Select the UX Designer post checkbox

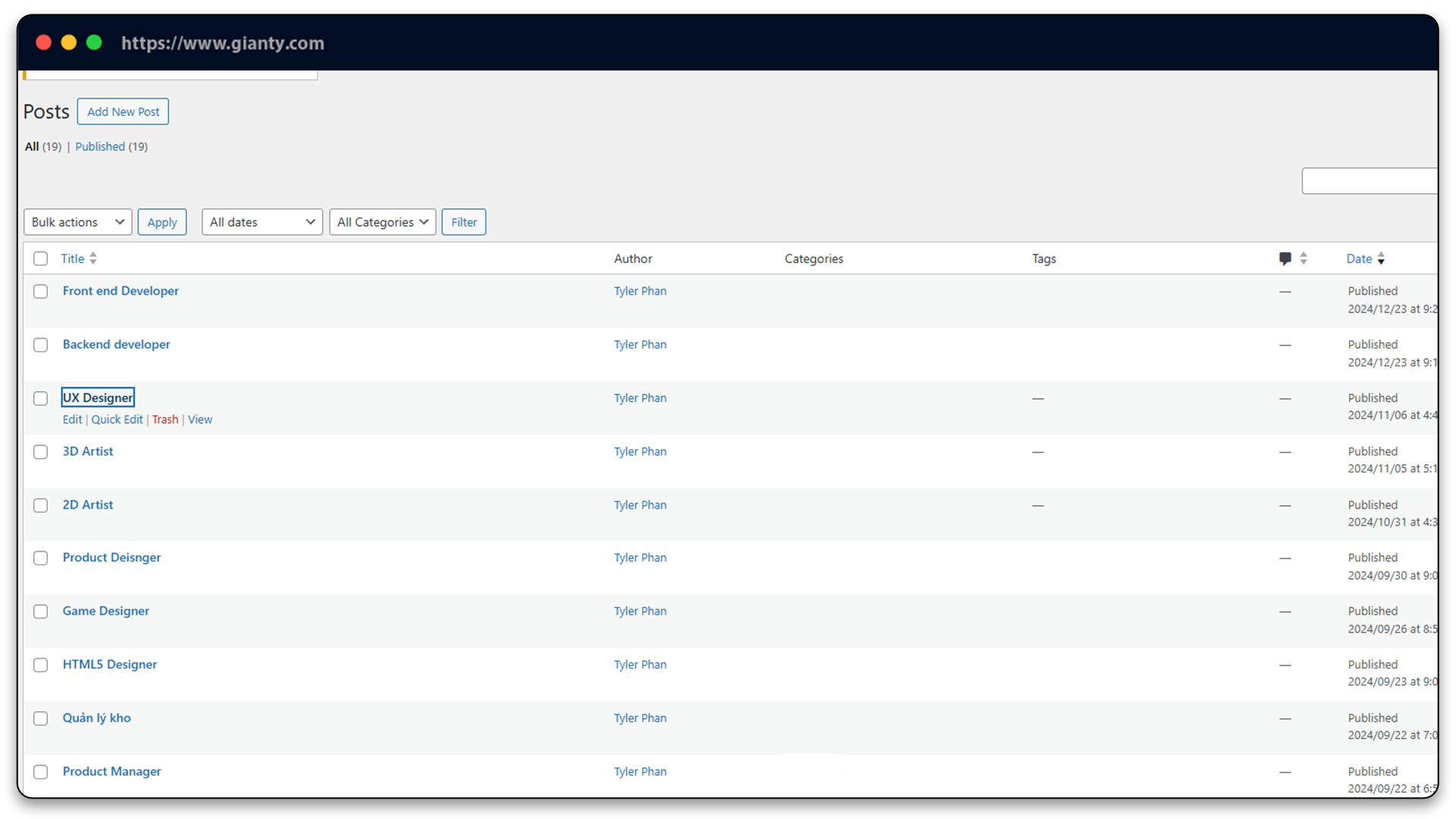[41, 398]
